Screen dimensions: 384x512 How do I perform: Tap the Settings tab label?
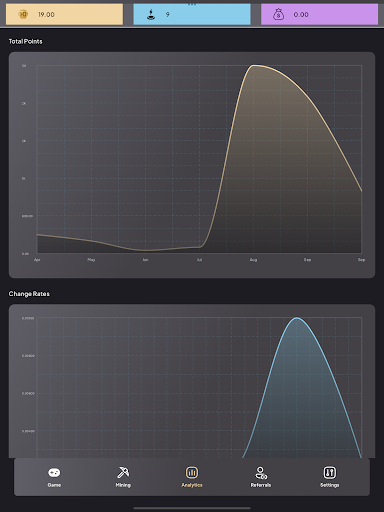(x=329, y=485)
